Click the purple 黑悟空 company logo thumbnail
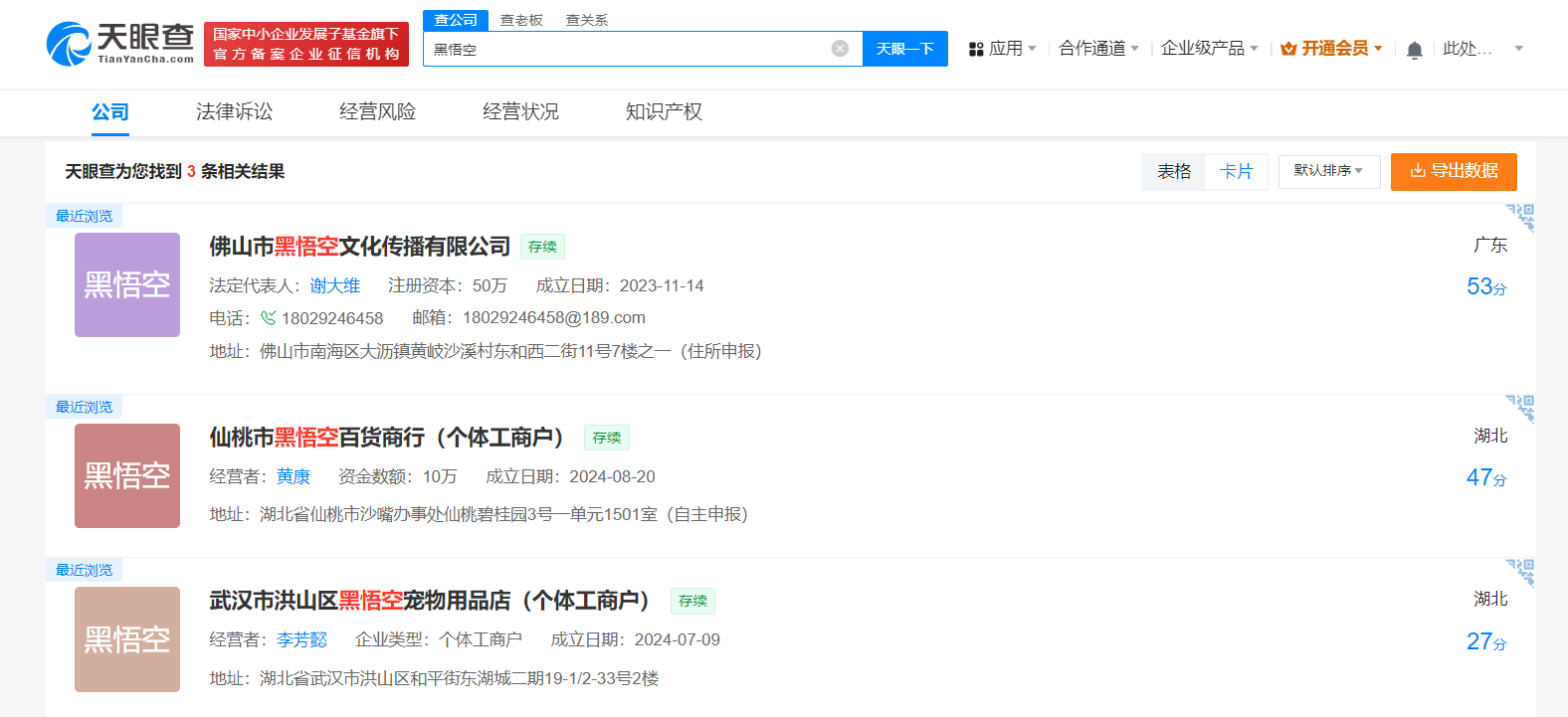Image resolution: width=1568 pixels, height=717 pixels. point(127,285)
